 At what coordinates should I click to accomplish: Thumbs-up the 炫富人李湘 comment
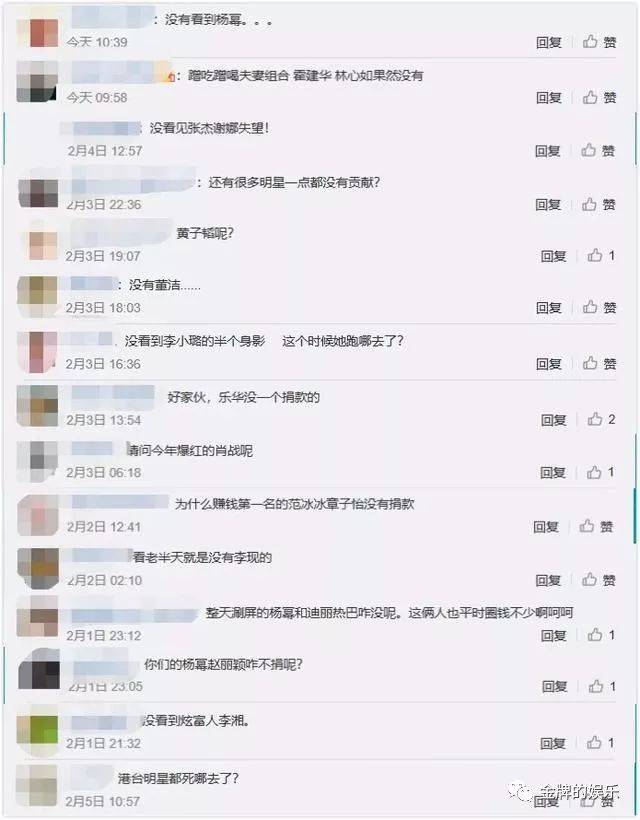click(600, 743)
